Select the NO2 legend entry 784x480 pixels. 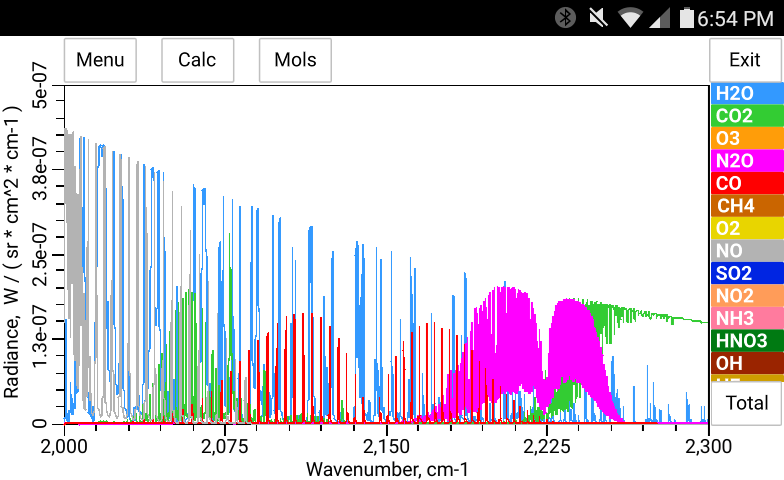(x=746, y=296)
